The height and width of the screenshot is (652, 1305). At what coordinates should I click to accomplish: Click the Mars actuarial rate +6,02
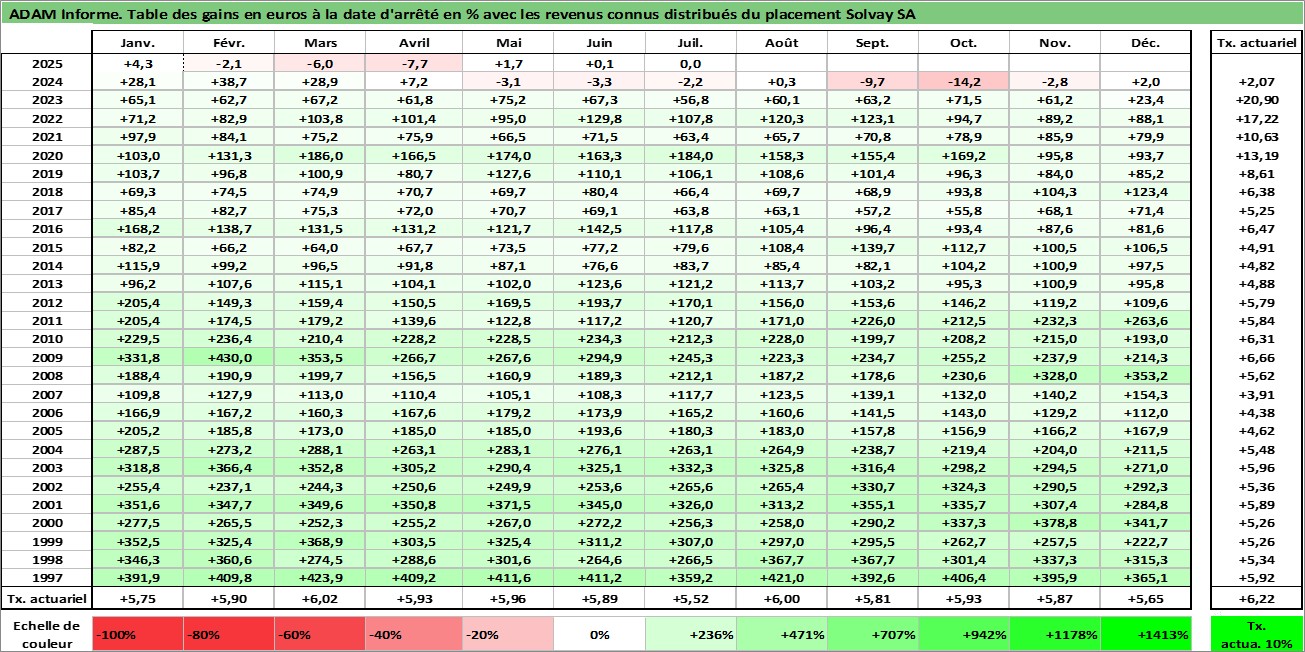tap(320, 598)
